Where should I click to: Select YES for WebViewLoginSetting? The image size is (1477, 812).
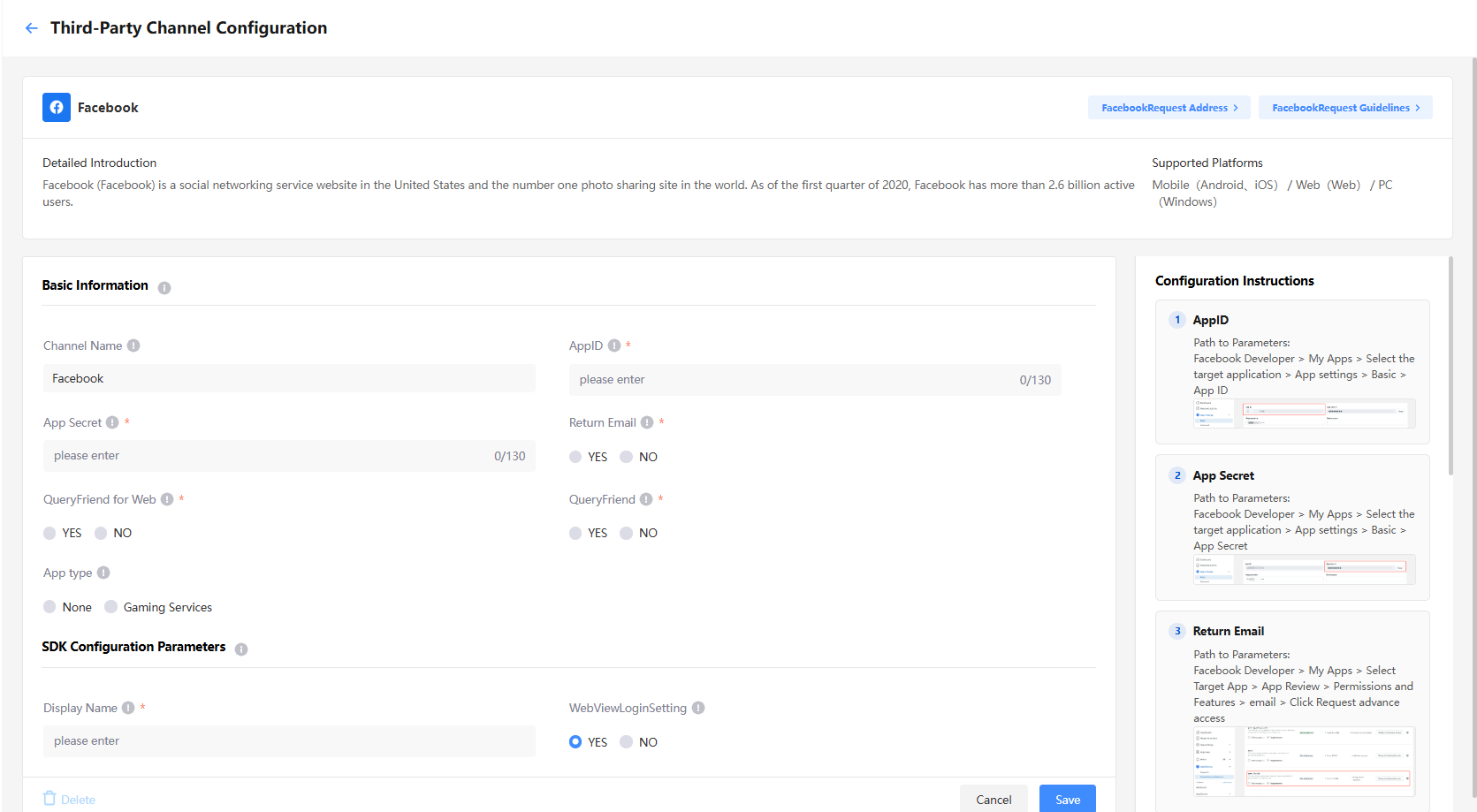(x=575, y=742)
